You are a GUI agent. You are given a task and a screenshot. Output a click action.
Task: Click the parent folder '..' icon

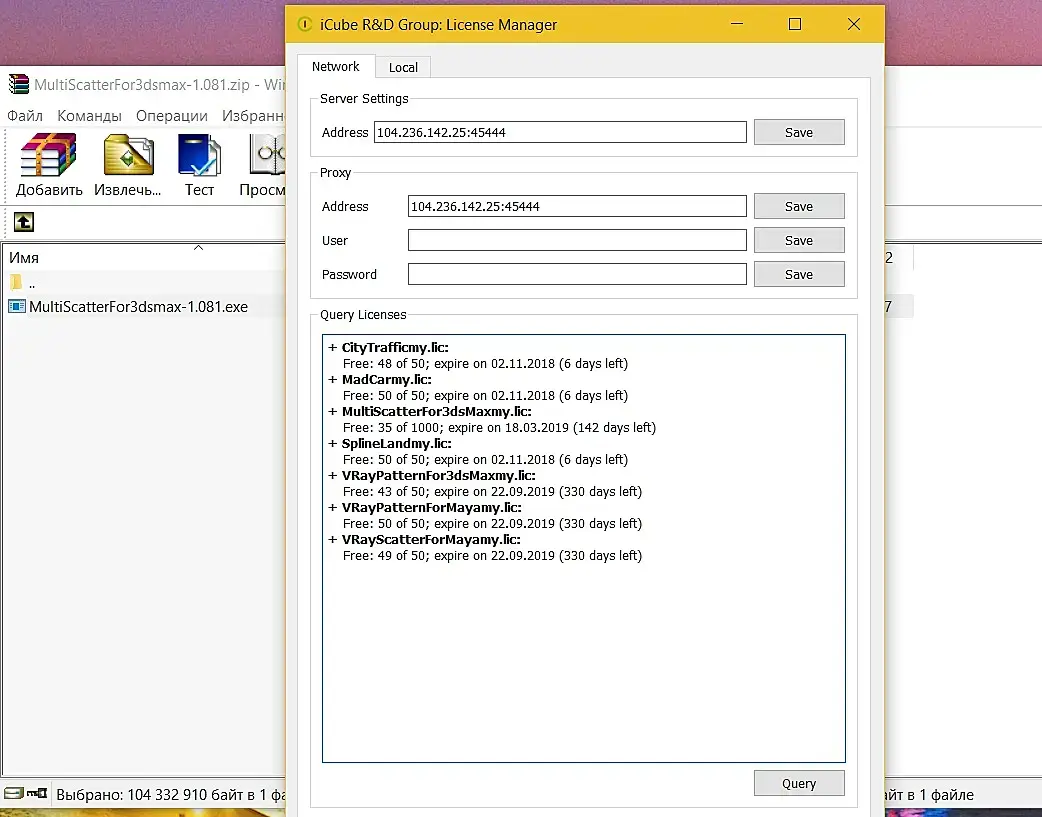coord(17,283)
